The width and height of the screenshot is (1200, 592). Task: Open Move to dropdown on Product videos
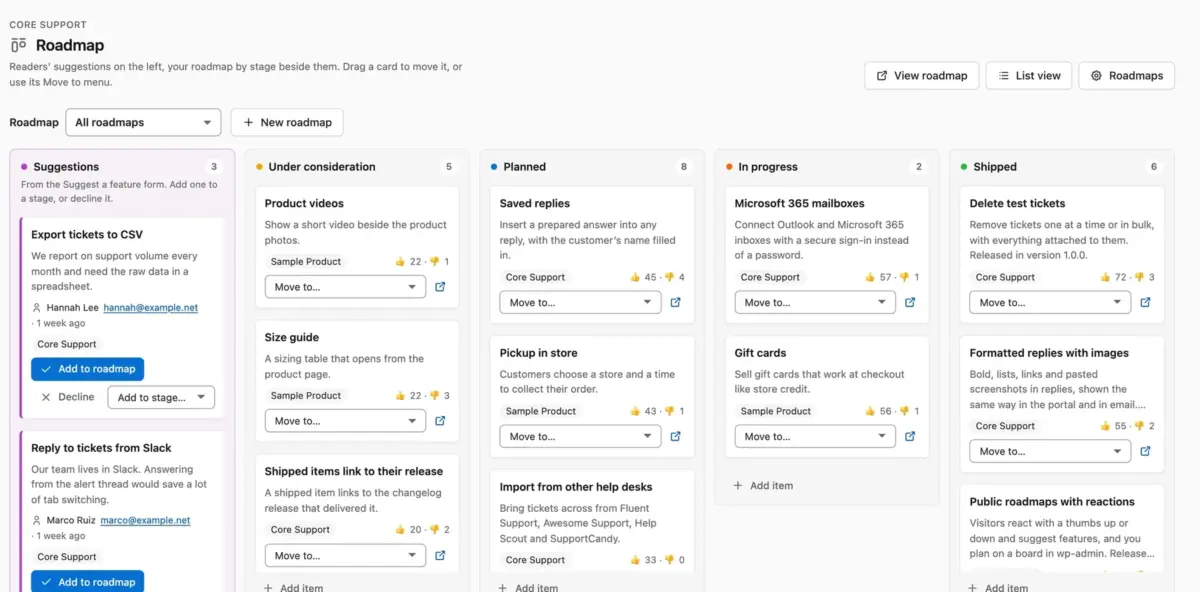click(x=345, y=287)
